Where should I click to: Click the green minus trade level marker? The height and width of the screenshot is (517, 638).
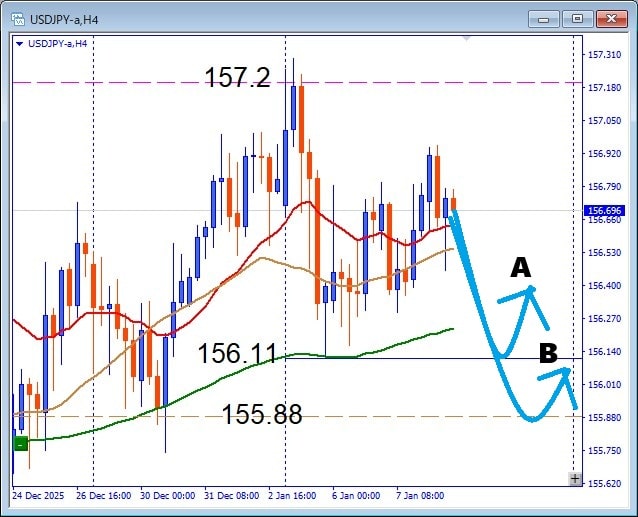[x=21, y=443]
